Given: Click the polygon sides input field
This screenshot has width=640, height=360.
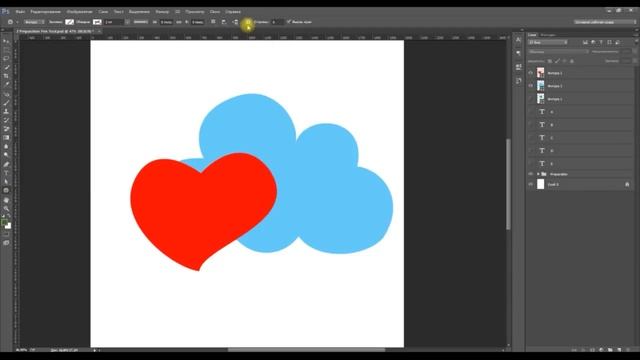Looking at the screenshot, I should coord(277,22).
